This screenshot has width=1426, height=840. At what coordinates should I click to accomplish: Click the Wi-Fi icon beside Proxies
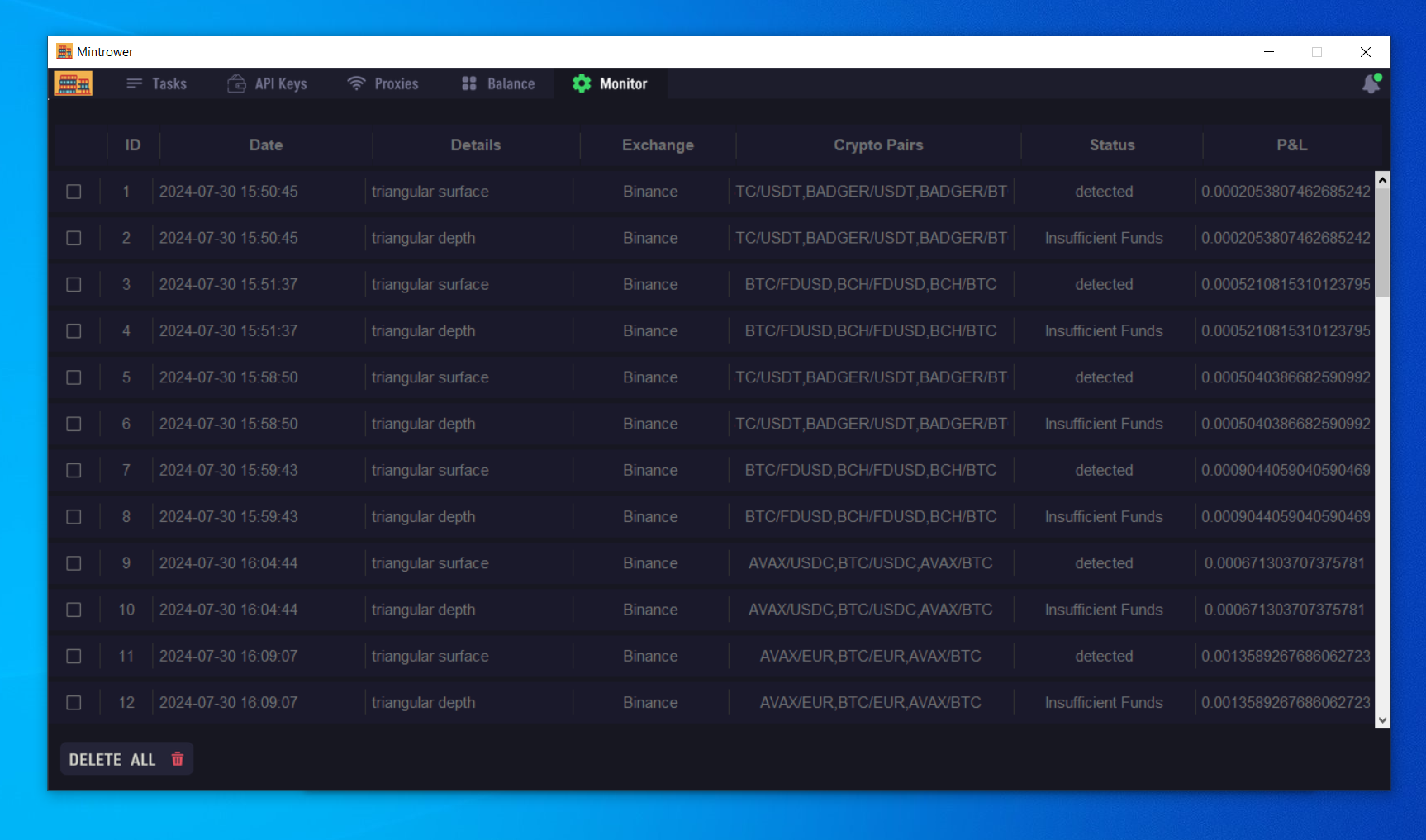[x=356, y=83]
